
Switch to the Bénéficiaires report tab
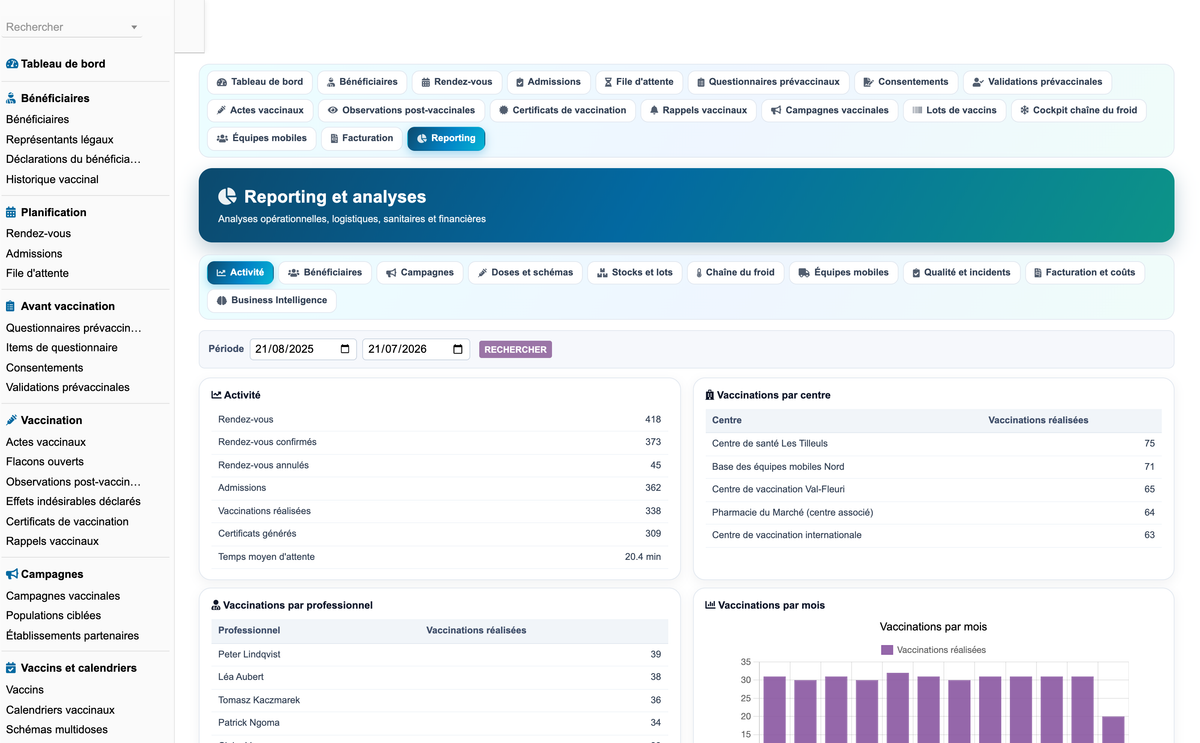[x=325, y=272]
